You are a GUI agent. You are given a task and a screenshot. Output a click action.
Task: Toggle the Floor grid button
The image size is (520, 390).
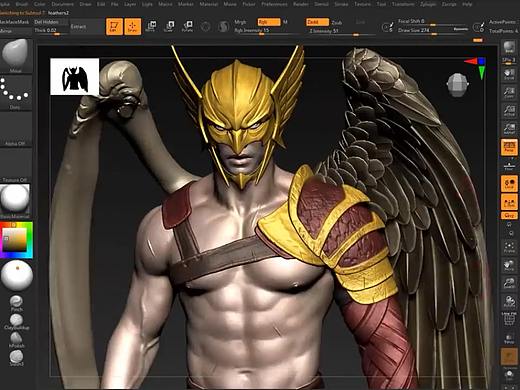509,165
